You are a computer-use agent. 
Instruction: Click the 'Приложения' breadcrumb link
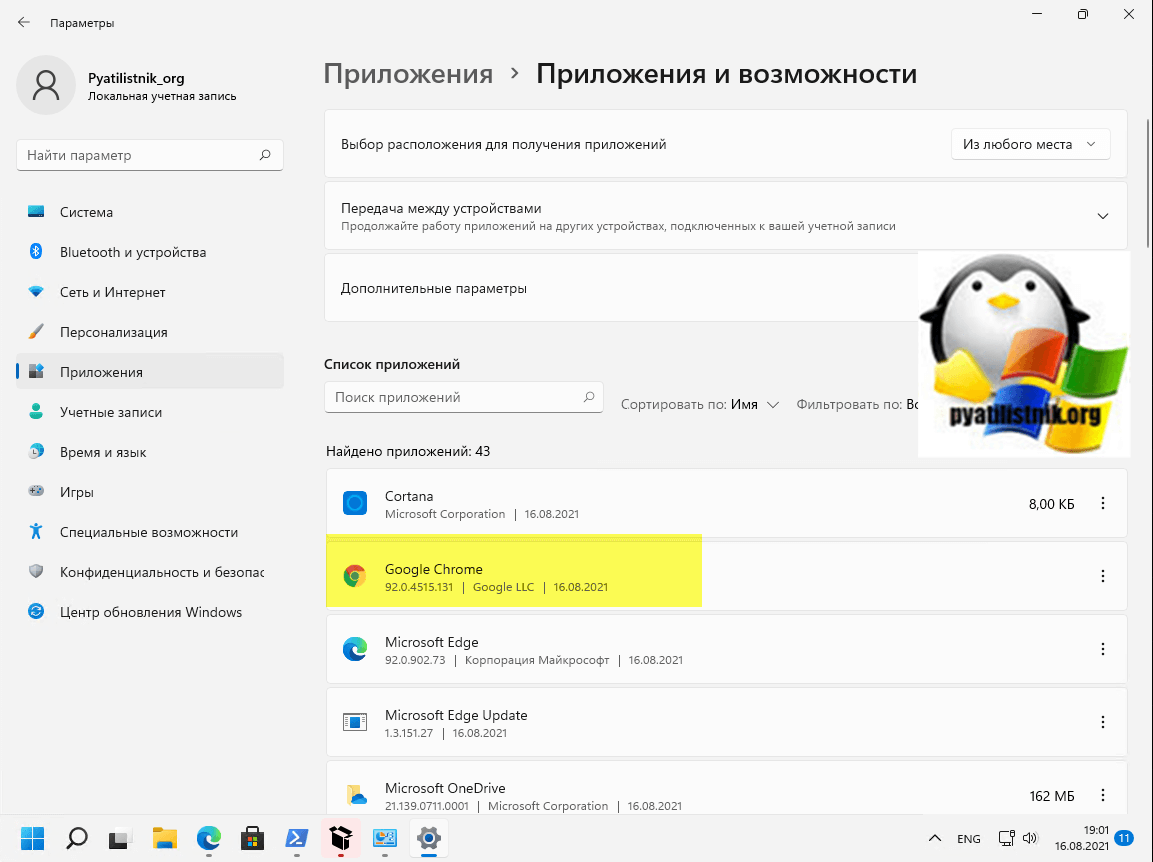408,74
